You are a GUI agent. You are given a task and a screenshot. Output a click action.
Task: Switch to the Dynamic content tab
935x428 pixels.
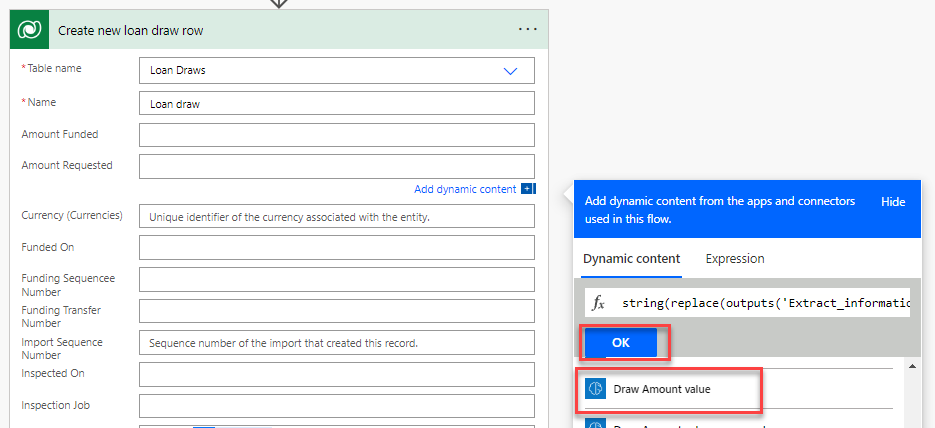tap(631, 259)
